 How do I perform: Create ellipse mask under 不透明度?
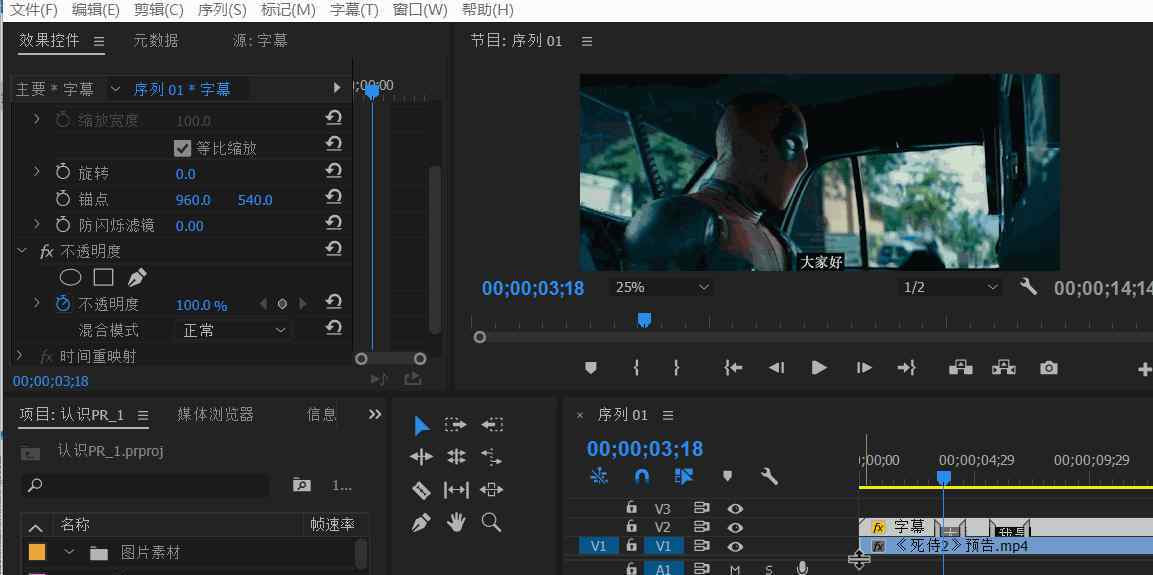point(70,277)
